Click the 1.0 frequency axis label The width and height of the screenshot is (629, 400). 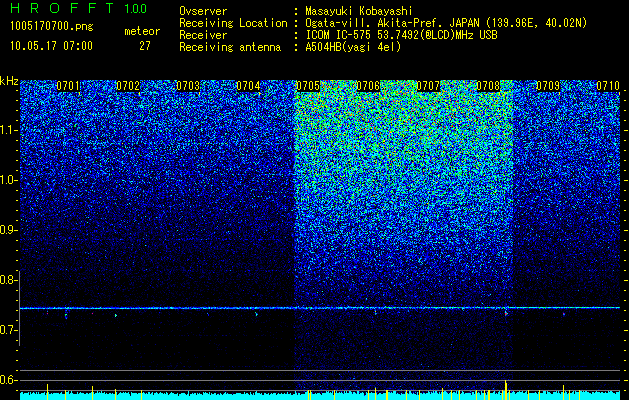8,180
